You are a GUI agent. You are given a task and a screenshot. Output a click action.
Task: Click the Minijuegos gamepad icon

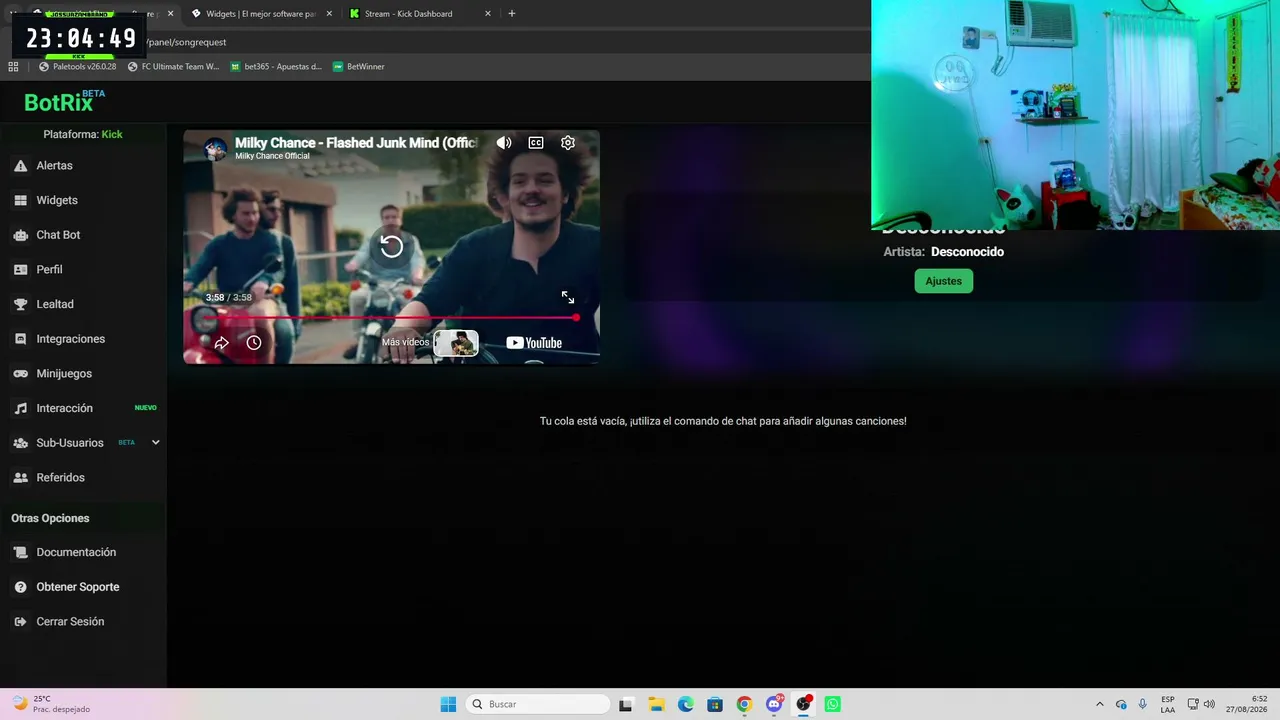point(20,374)
